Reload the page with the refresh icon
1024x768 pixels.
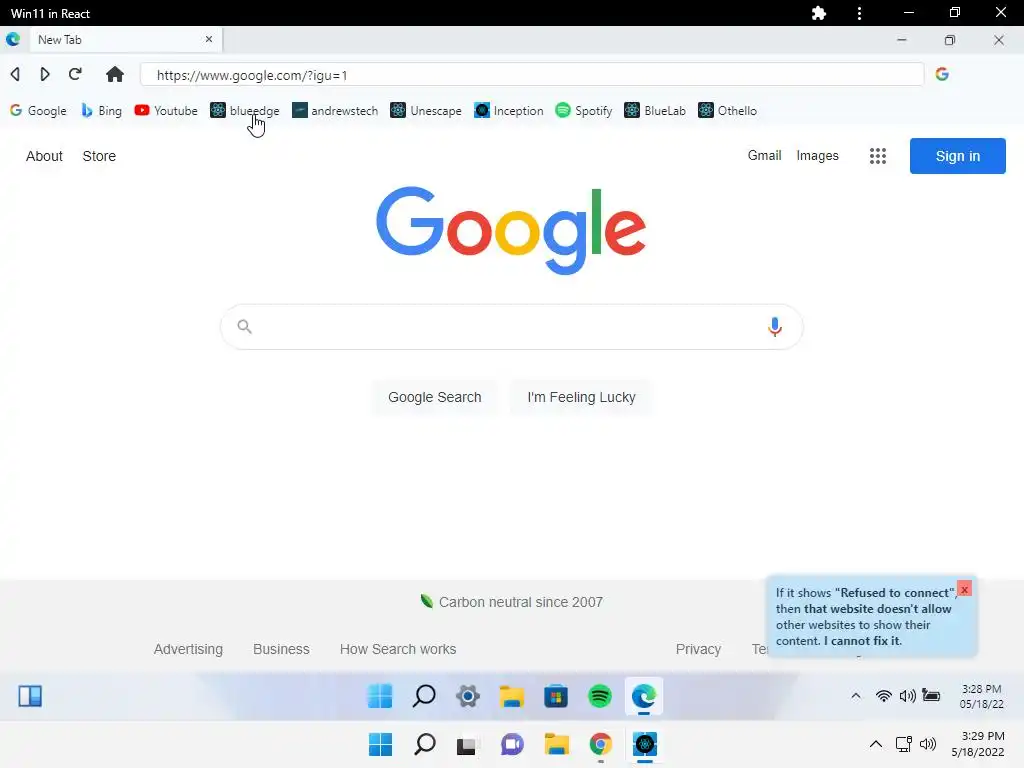click(x=75, y=74)
